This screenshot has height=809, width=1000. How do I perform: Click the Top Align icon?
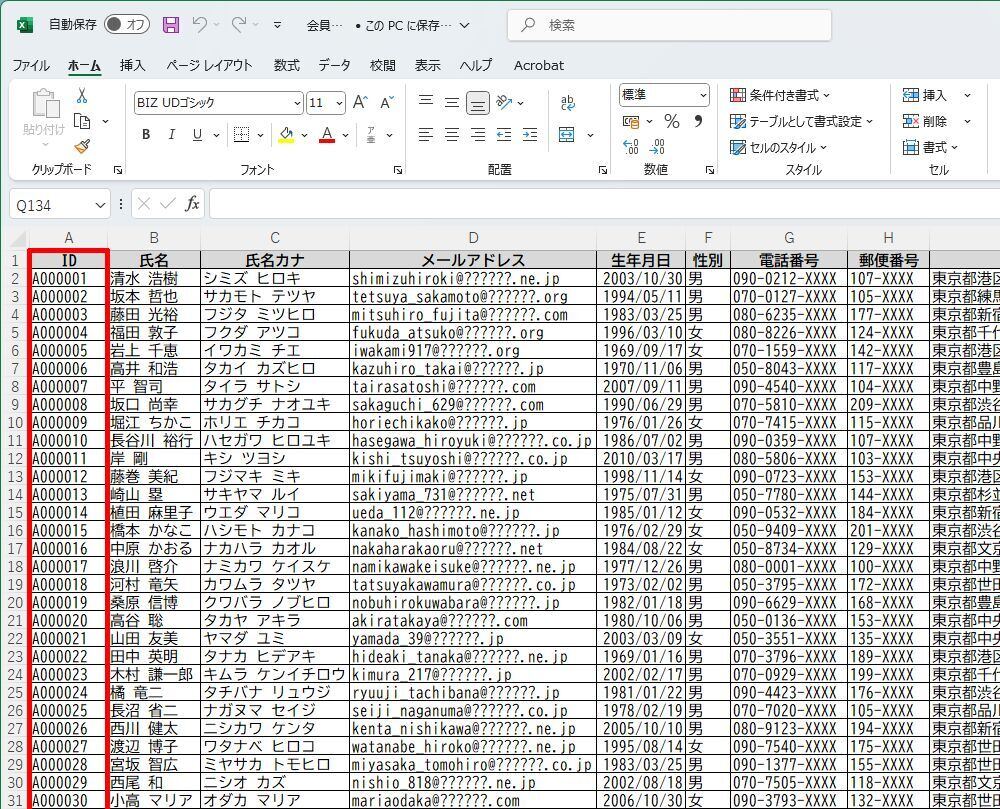pyautogui.click(x=425, y=102)
